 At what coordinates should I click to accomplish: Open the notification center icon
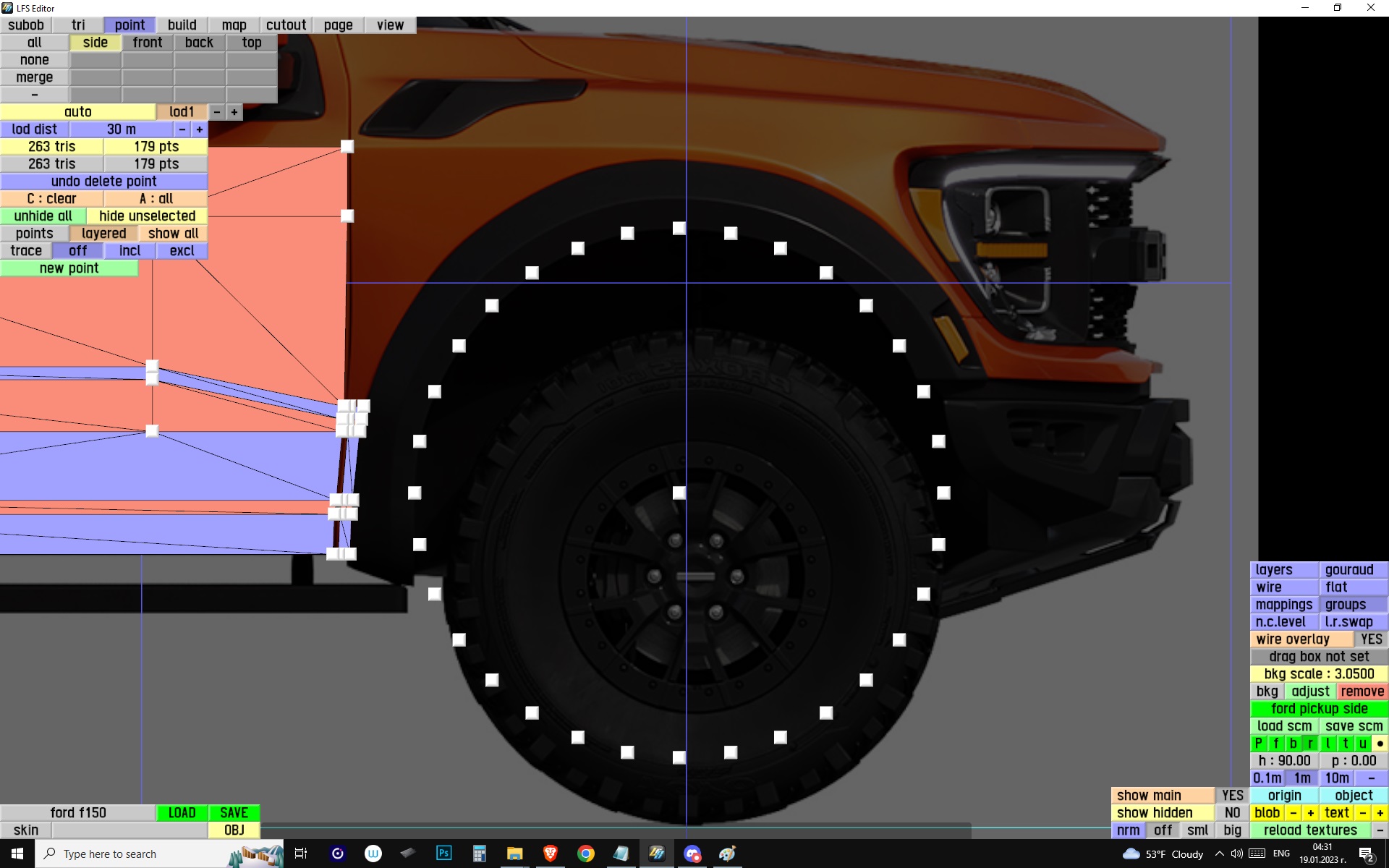coord(1366,854)
